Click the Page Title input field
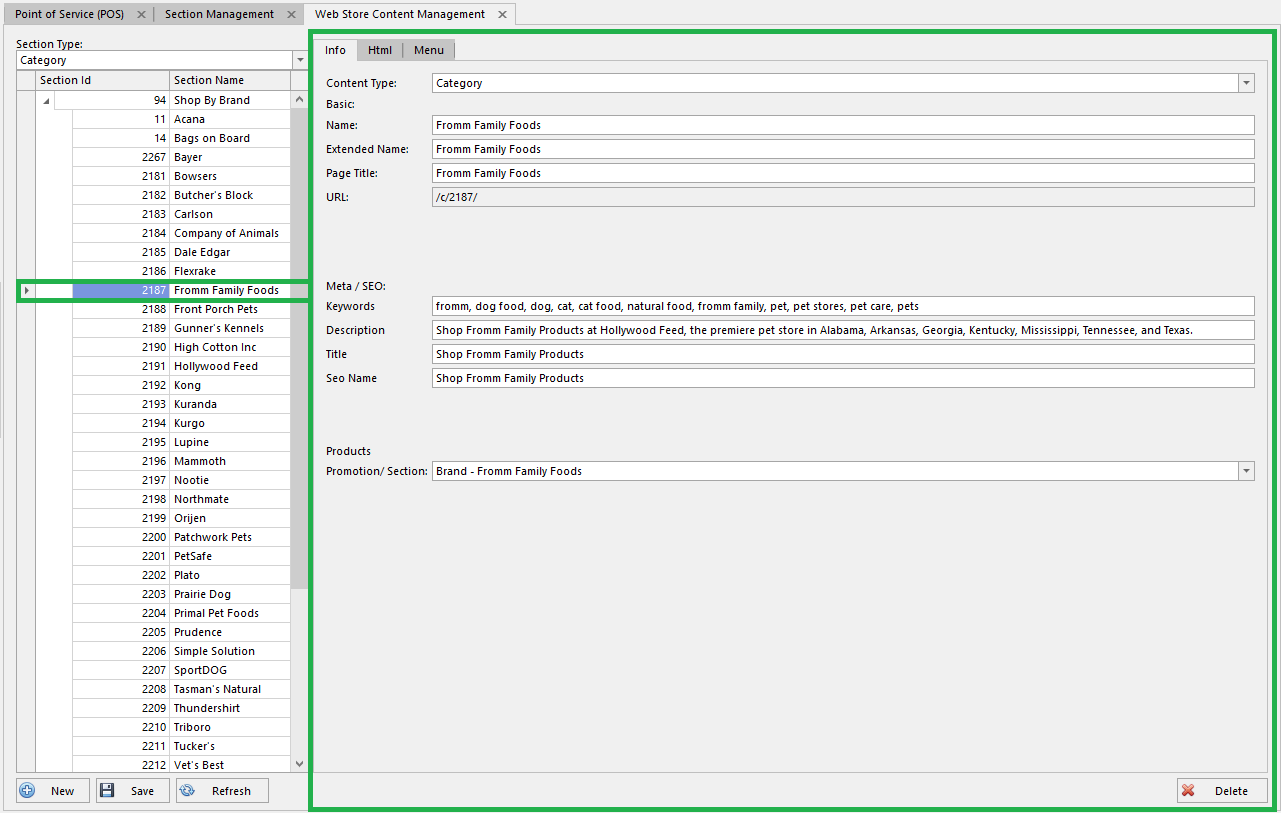Screen dimensions: 1281x813 tap(843, 173)
